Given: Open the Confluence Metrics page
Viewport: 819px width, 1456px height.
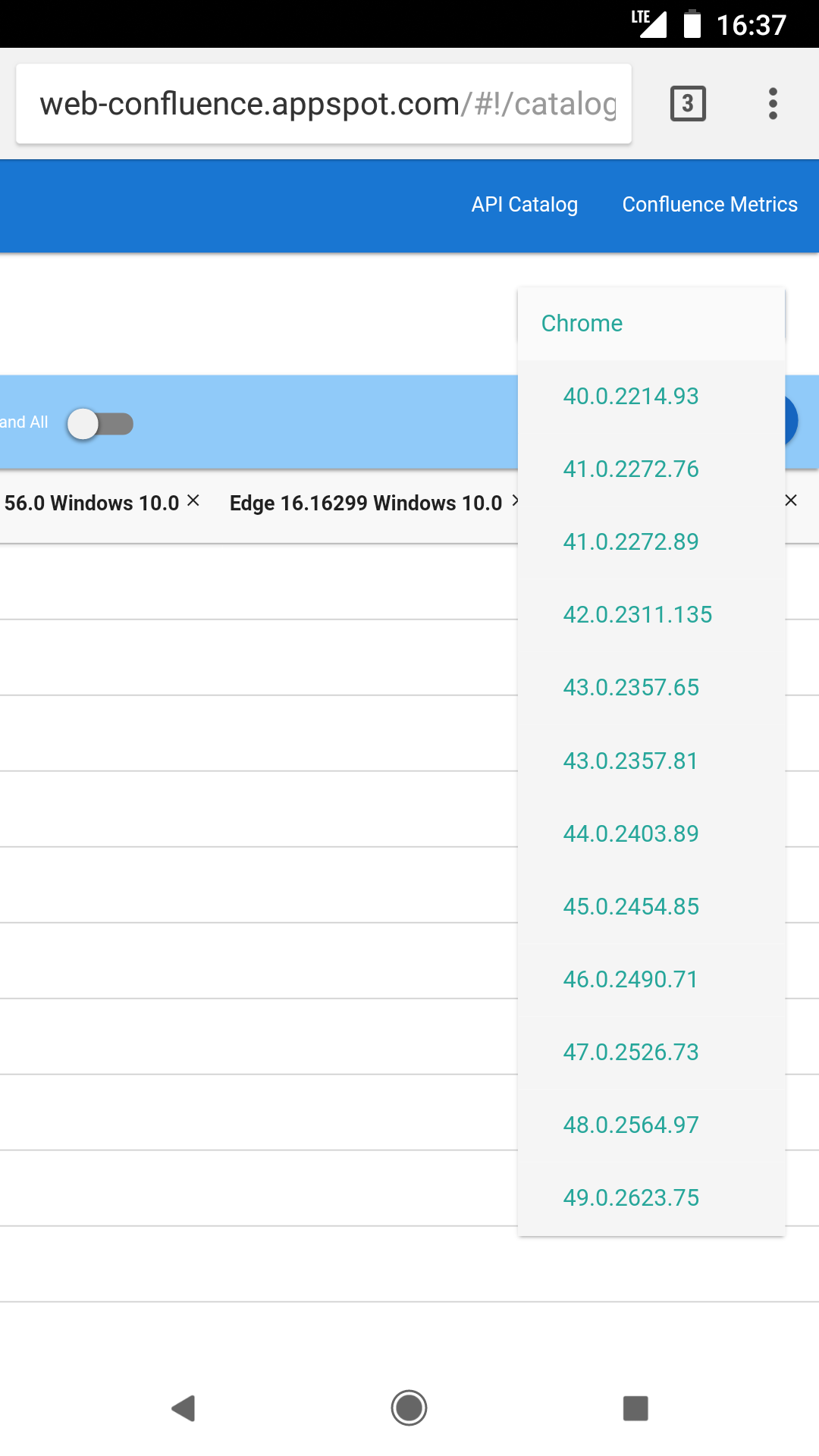Looking at the screenshot, I should pos(710,205).
